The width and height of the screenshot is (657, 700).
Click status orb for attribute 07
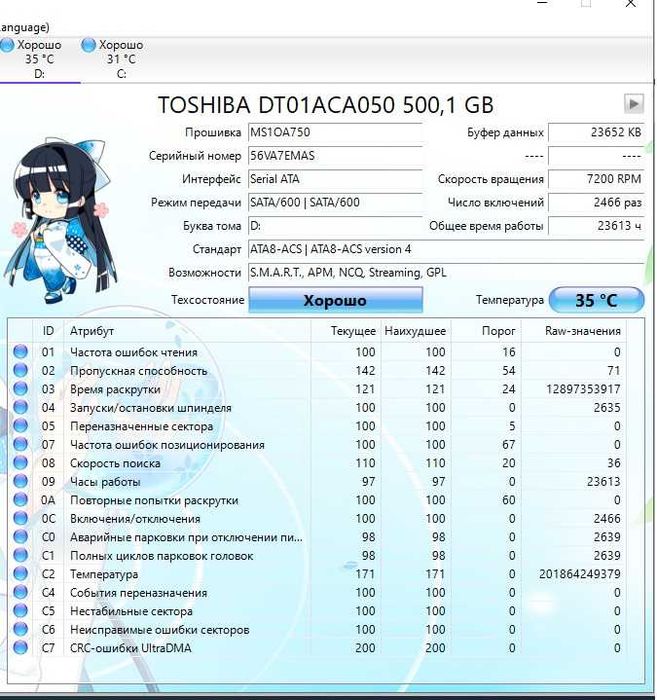[x=20, y=445]
